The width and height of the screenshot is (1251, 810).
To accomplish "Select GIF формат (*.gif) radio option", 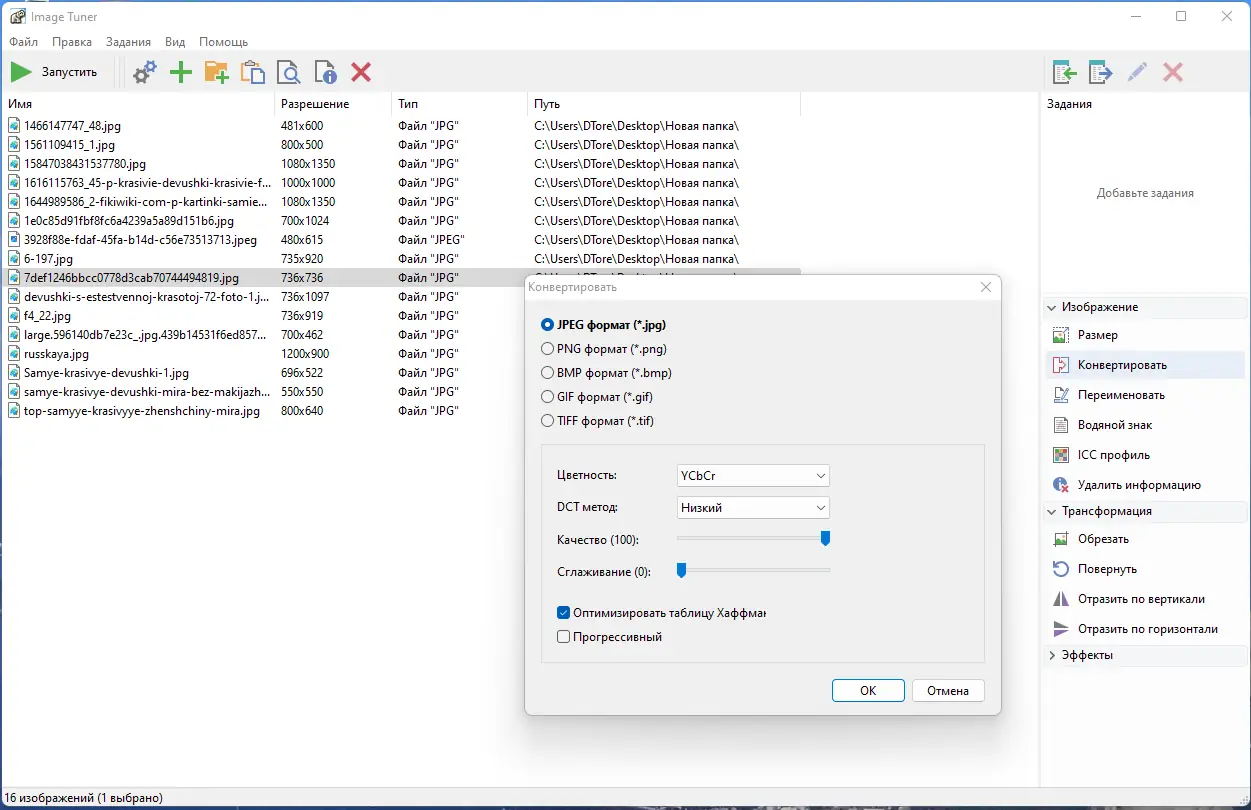I will pyautogui.click(x=597, y=397).
